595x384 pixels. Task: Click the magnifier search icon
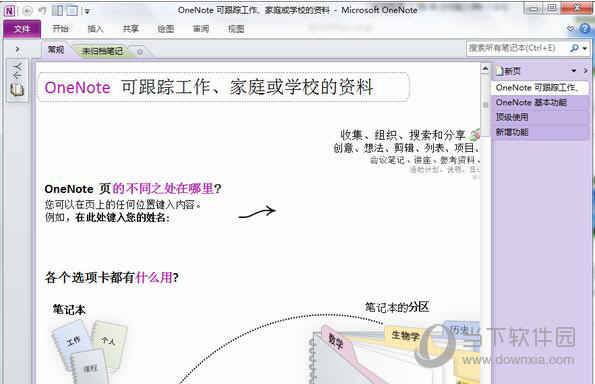tap(574, 48)
